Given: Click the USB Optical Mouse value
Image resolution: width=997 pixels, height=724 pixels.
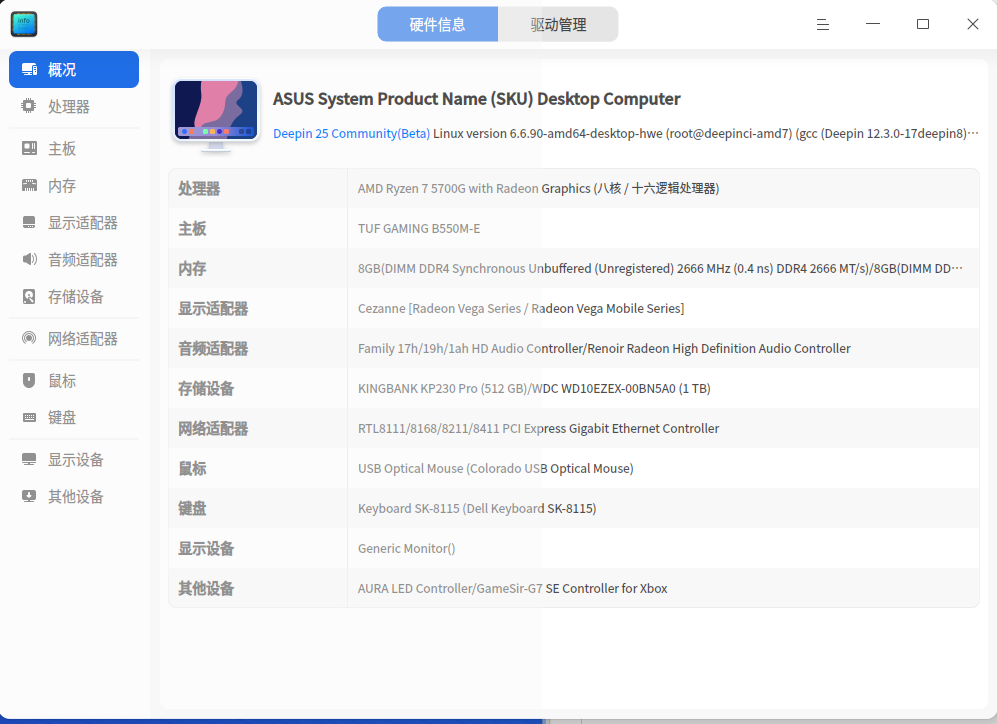Looking at the screenshot, I should (x=495, y=468).
